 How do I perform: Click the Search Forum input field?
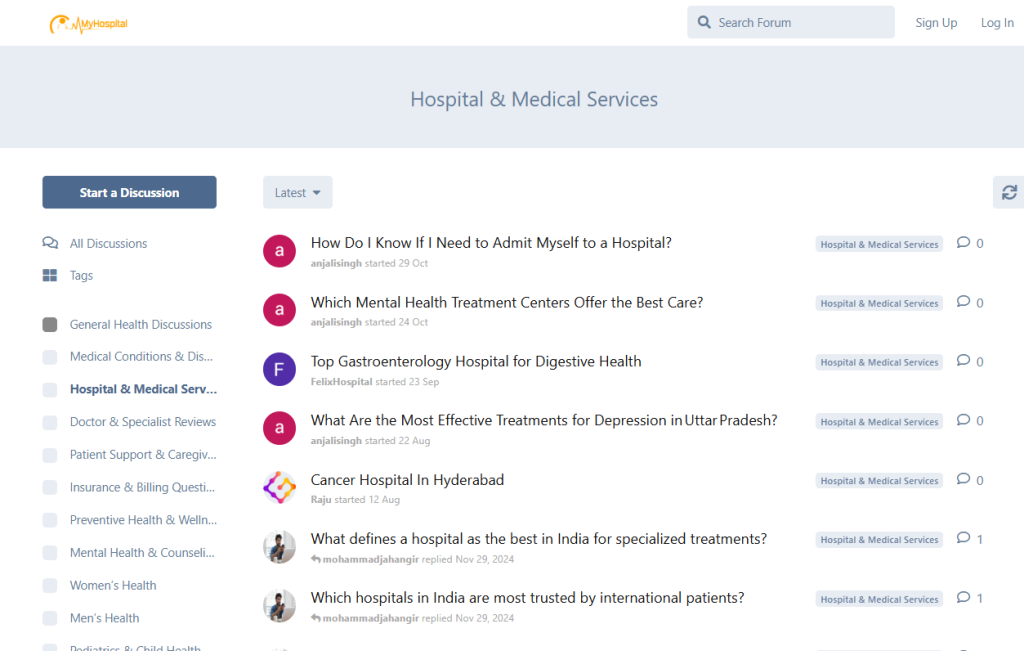click(x=800, y=22)
